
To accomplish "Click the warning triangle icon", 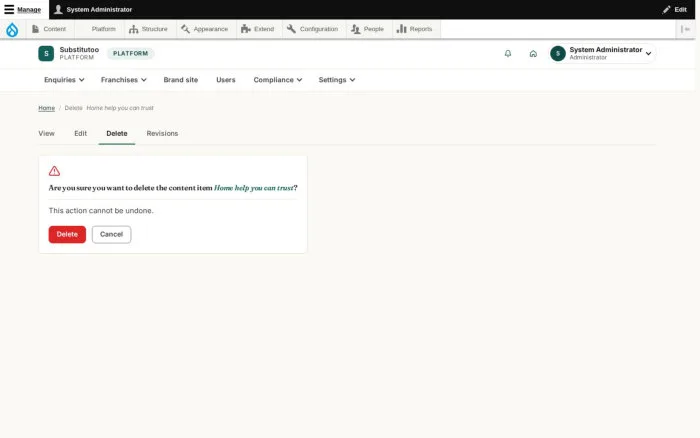I will click(x=54, y=171).
